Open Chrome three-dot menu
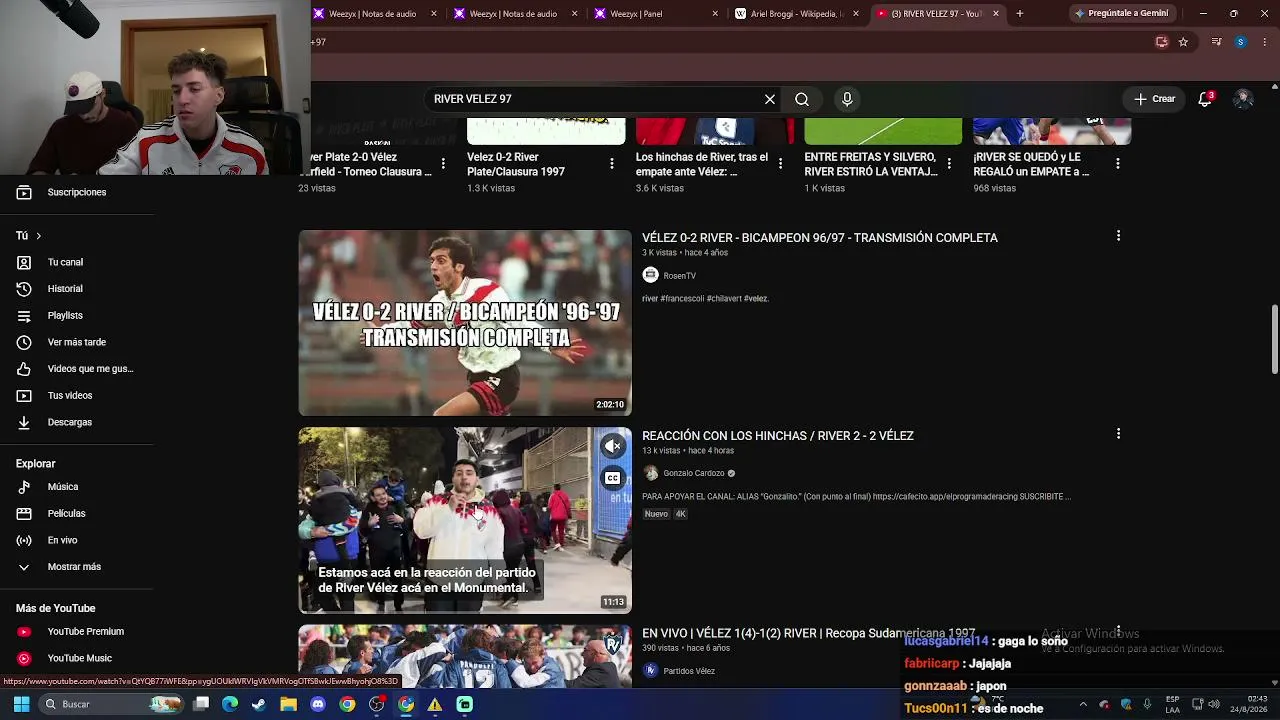Viewport: 1280px width, 720px height. tap(1265, 42)
